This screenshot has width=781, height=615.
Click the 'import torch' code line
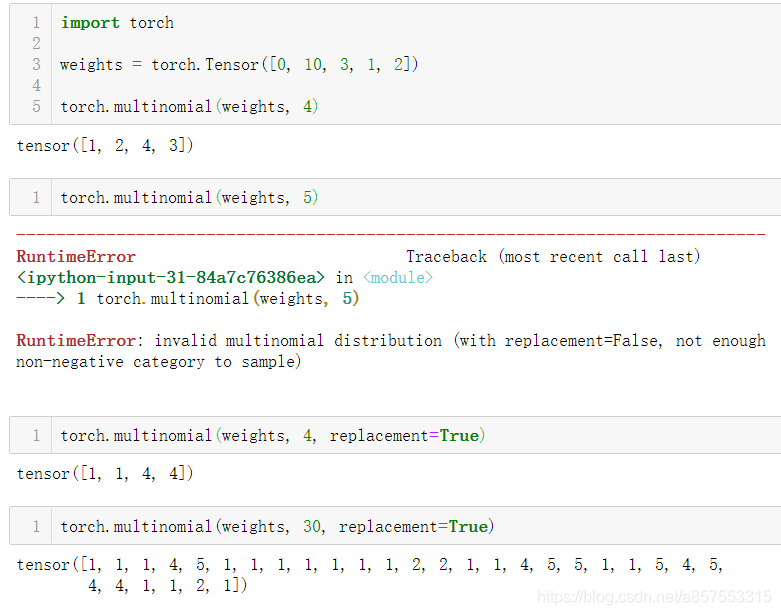(117, 23)
